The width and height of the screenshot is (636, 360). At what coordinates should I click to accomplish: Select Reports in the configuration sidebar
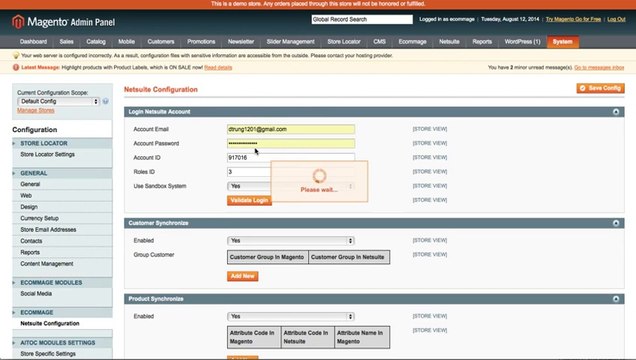[30, 252]
